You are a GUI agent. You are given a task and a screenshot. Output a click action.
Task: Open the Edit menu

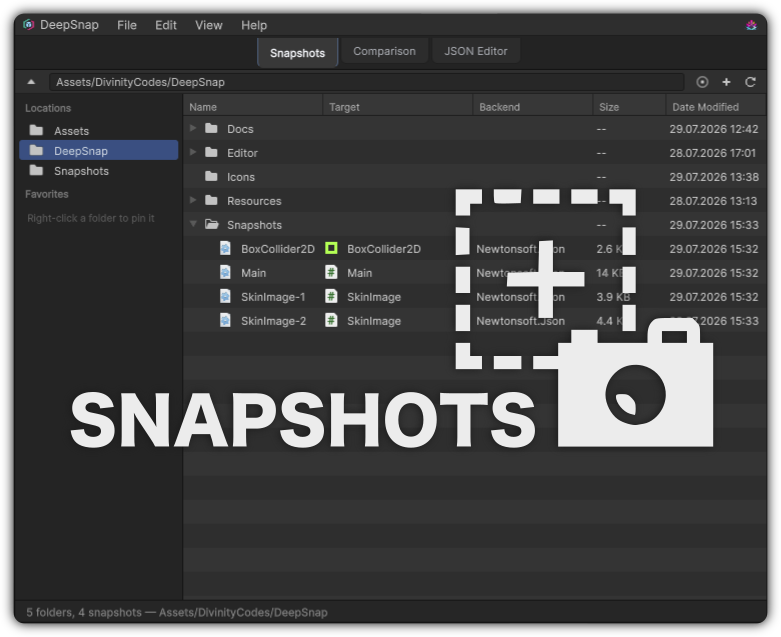(x=166, y=25)
